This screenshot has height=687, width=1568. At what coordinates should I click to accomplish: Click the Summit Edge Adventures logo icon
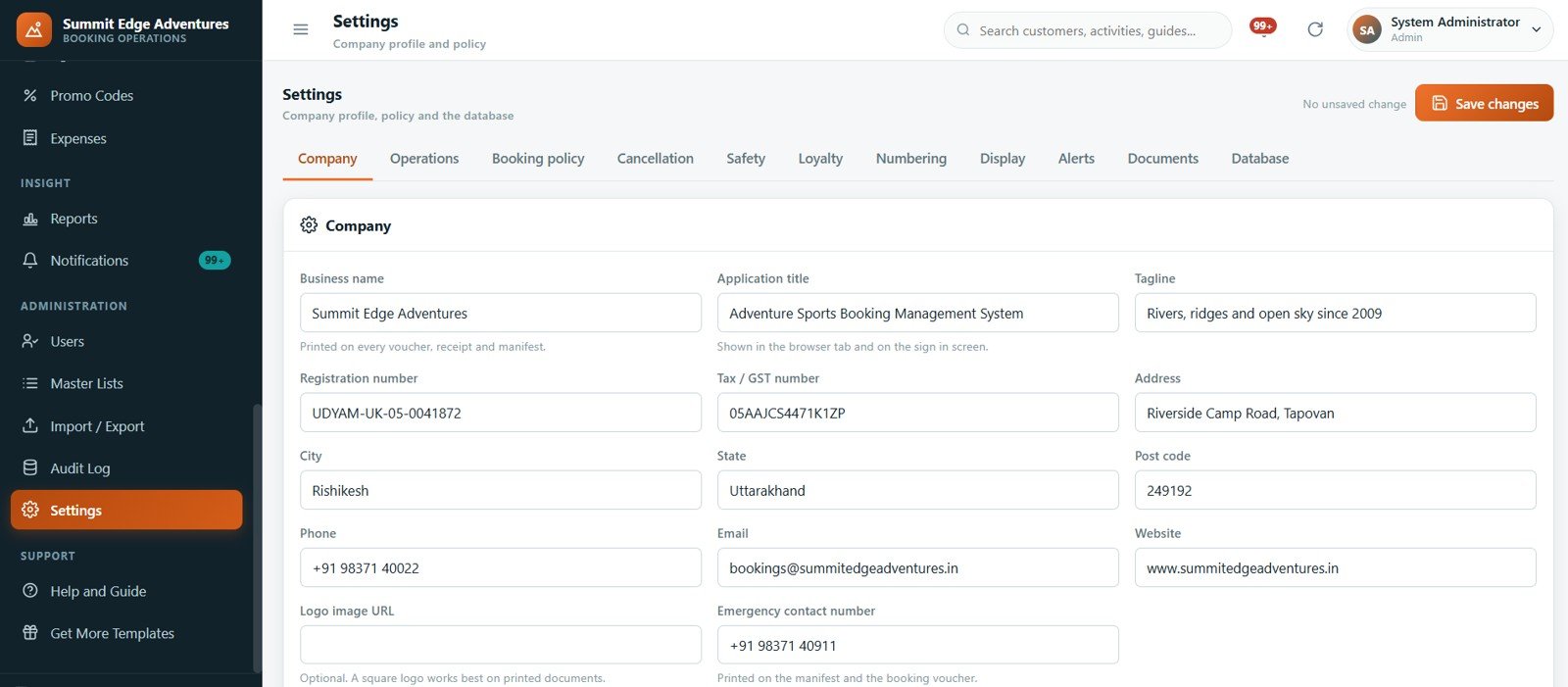(34, 29)
